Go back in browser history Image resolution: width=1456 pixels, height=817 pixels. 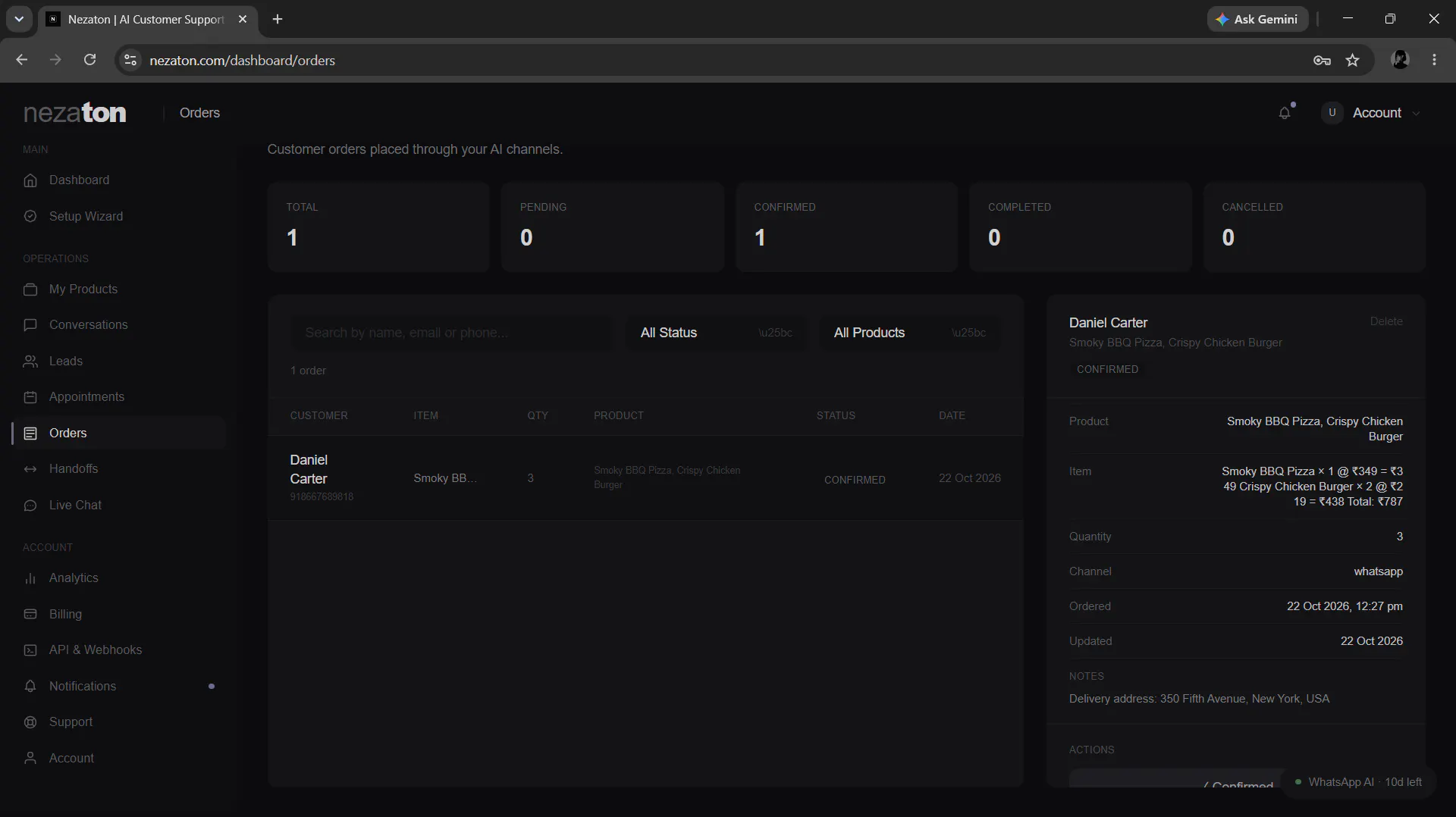pos(21,60)
